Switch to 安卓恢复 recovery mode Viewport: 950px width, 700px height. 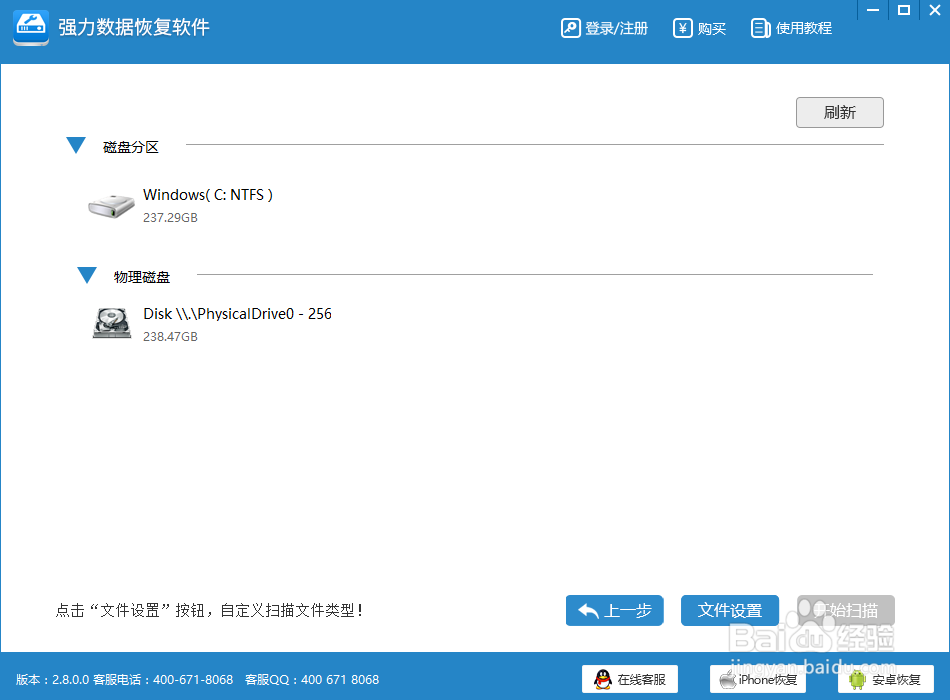(885, 678)
